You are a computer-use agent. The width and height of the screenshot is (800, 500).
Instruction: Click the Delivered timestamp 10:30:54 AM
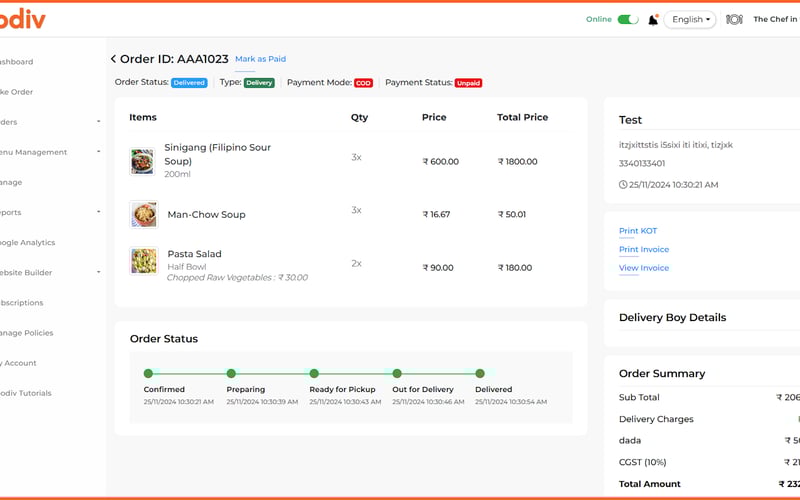click(511, 402)
